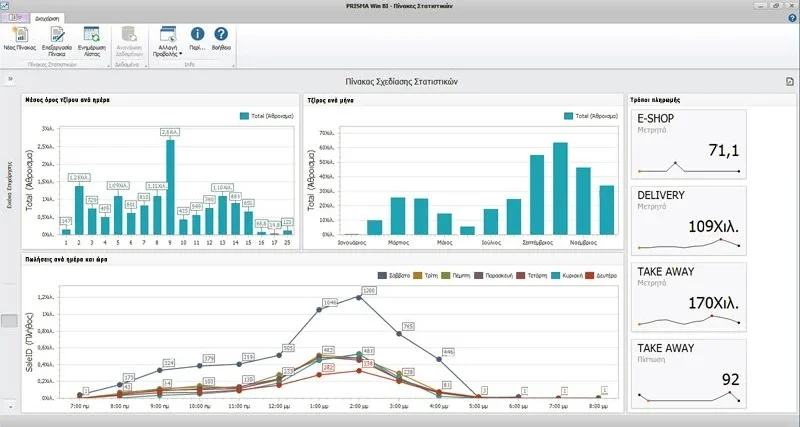The width and height of the screenshot is (800, 427).
Task: Click the Μέσος όρος τζίρου ανά ημέρα title
Action: [67, 101]
